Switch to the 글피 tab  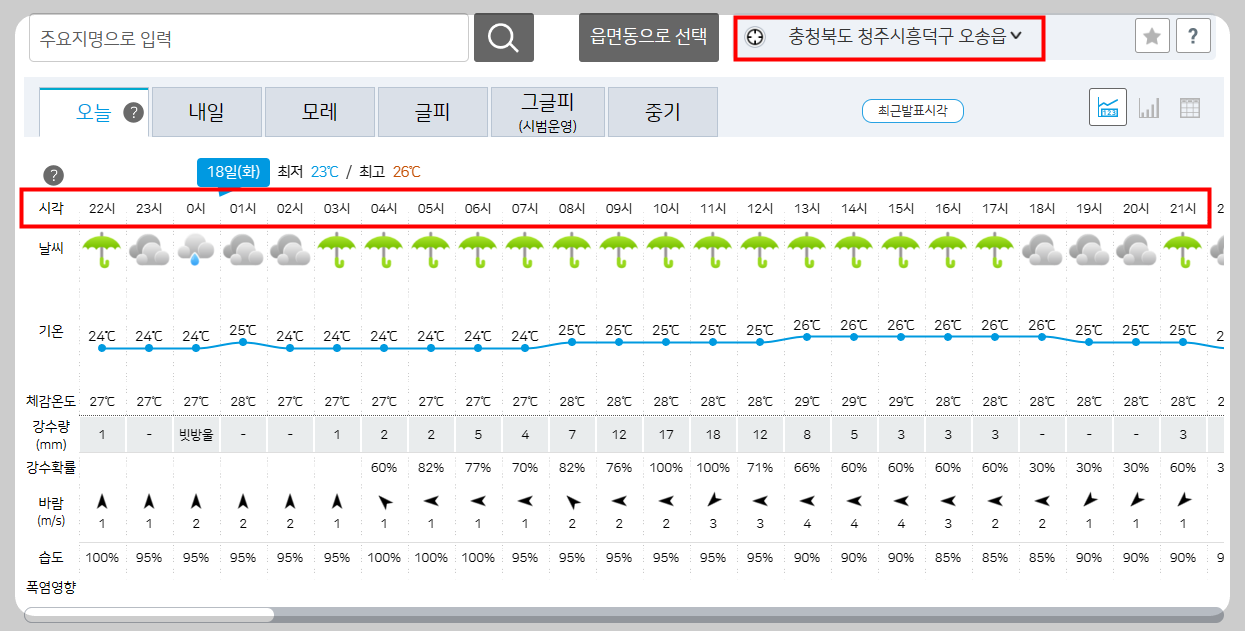click(x=433, y=112)
